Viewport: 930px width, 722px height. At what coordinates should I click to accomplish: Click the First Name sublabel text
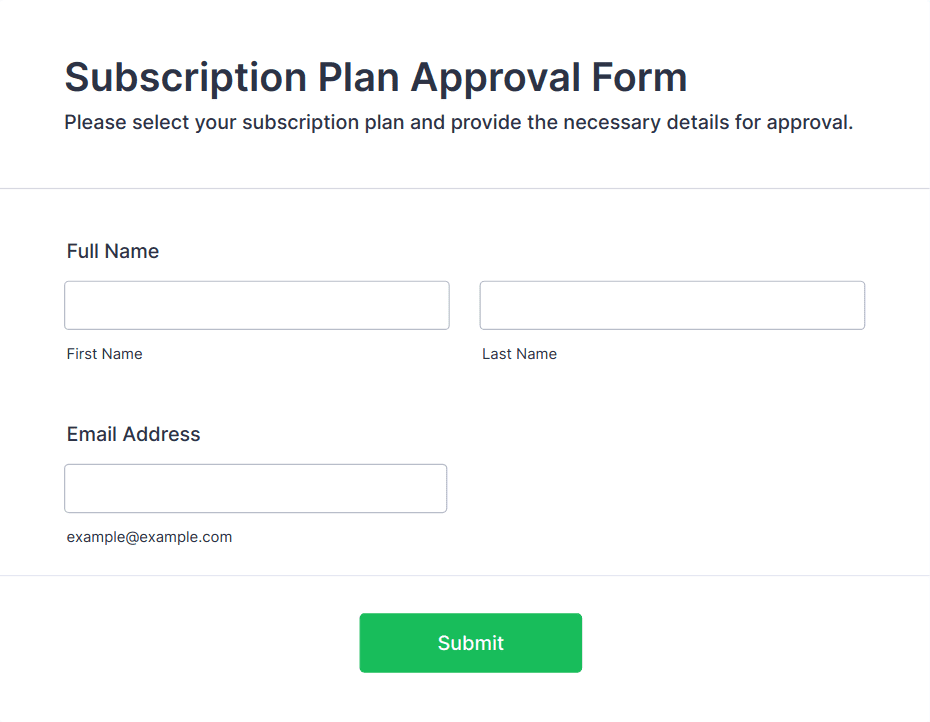(x=104, y=354)
